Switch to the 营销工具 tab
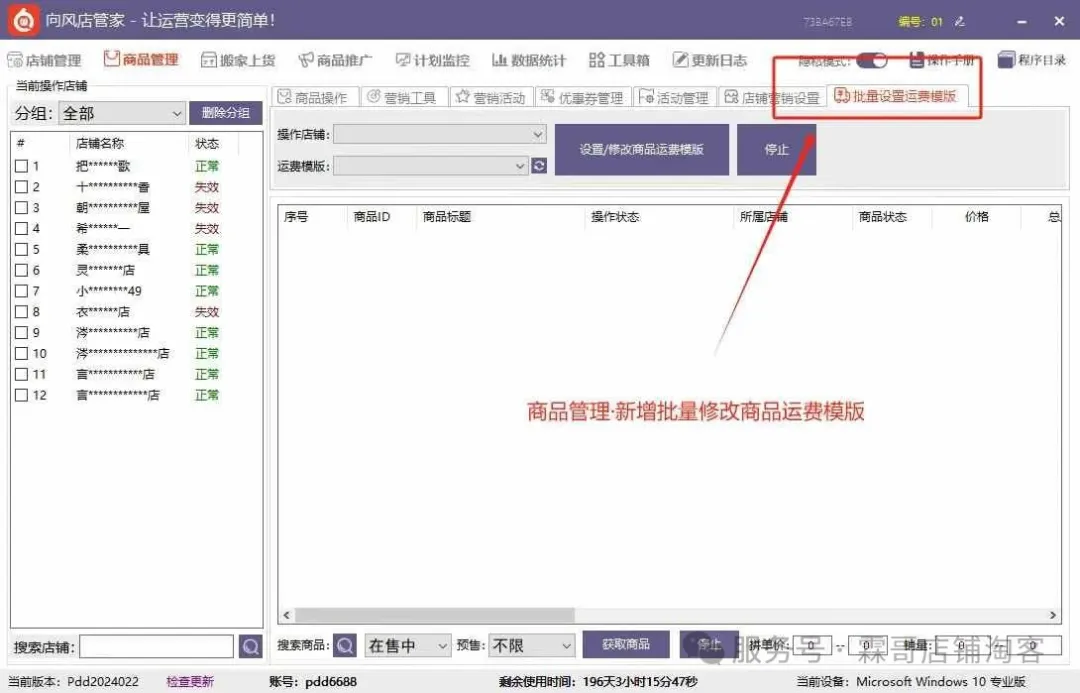Viewport: 1080px width, 693px height. 401,97
